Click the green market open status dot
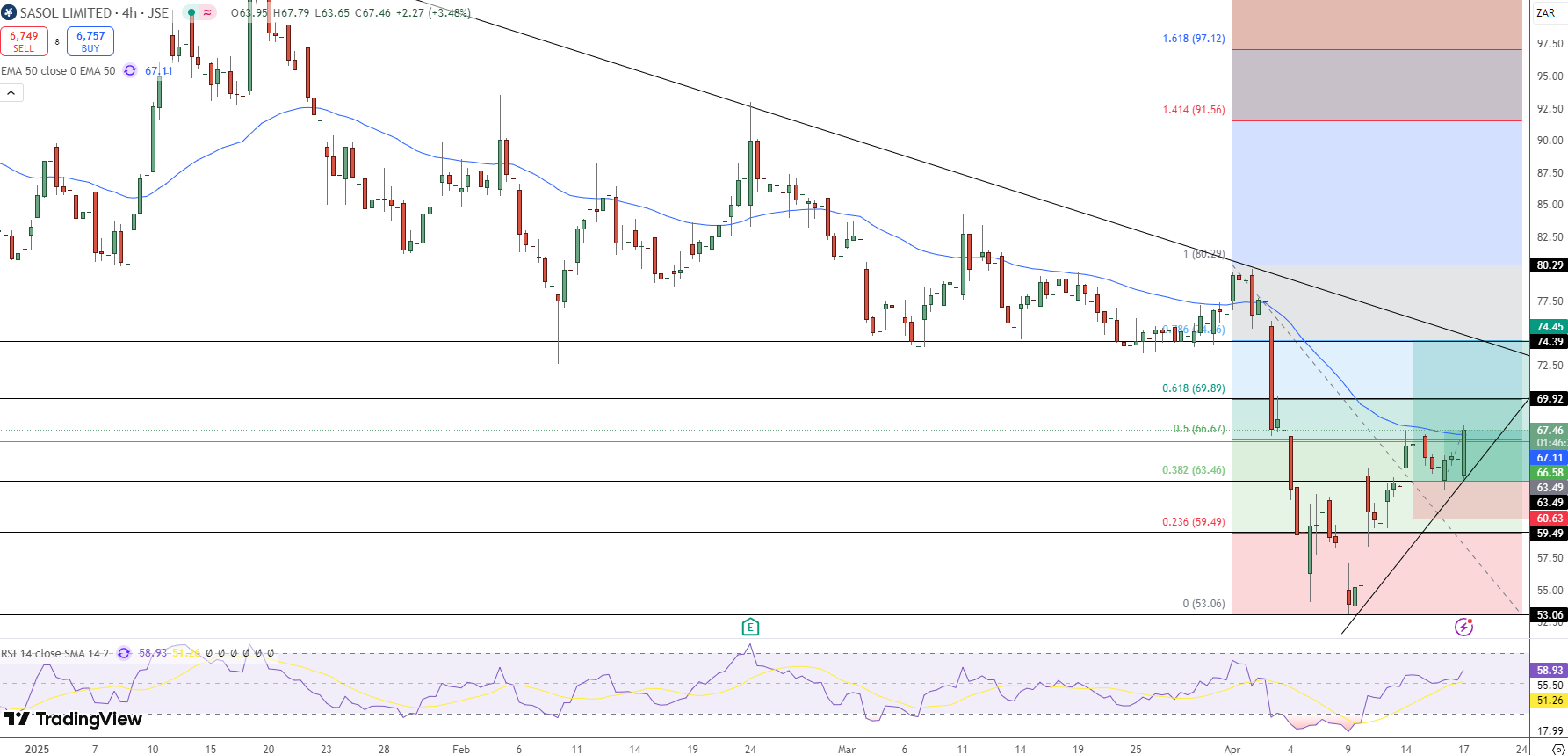The width and height of the screenshot is (1568, 755). coord(191,13)
